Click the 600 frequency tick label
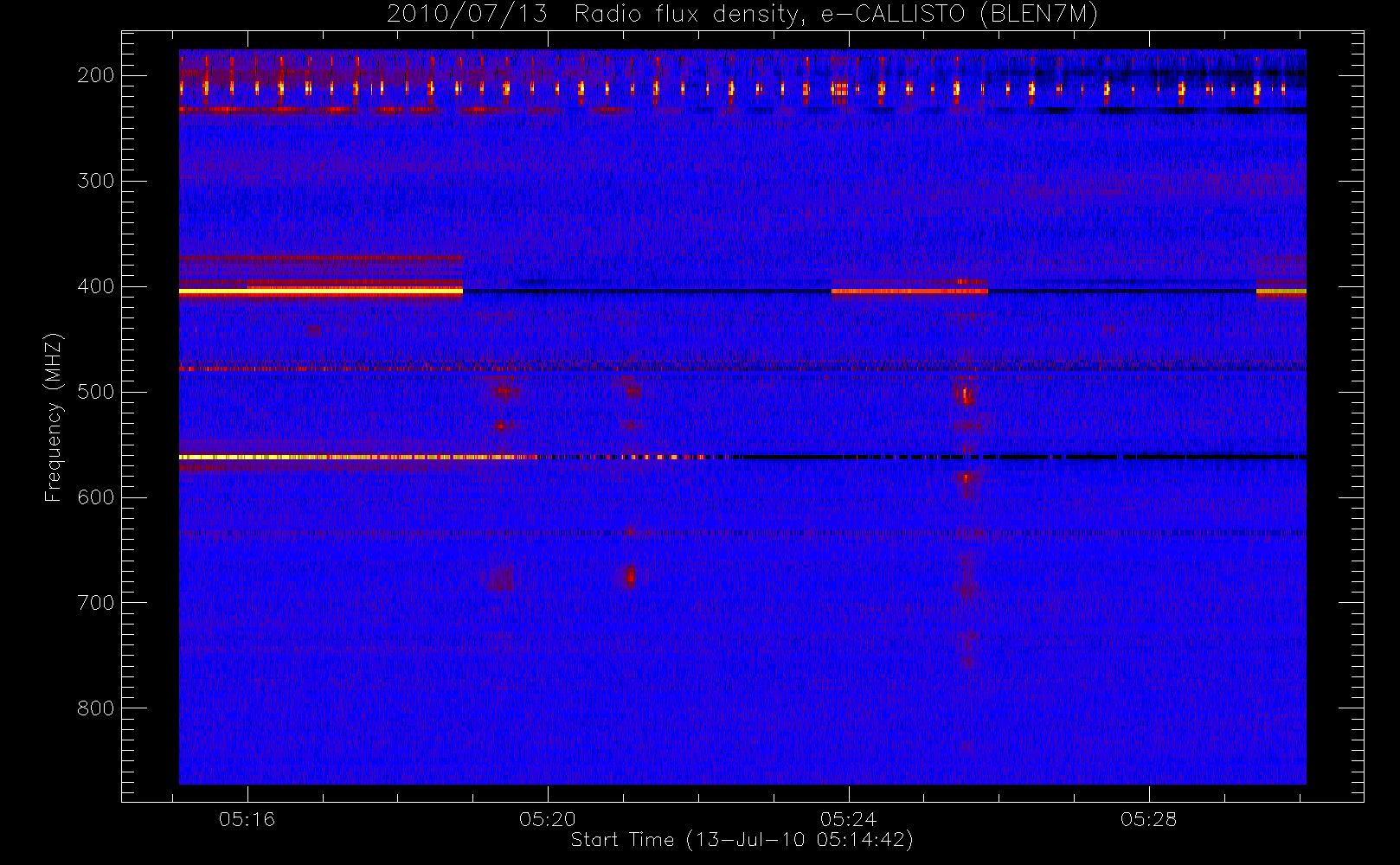The image size is (1400, 865). [96, 497]
